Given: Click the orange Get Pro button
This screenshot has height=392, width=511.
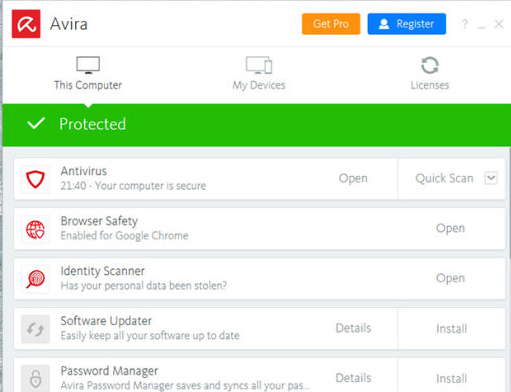Looking at the screenshot, I should (x=331, y=24).
